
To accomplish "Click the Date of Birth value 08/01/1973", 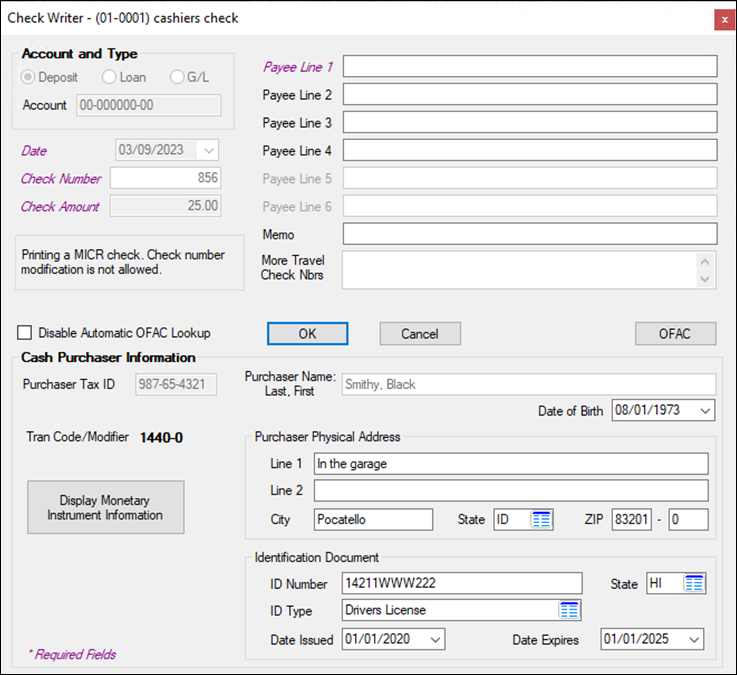I will pyautogui.click(x=647, y=410).
